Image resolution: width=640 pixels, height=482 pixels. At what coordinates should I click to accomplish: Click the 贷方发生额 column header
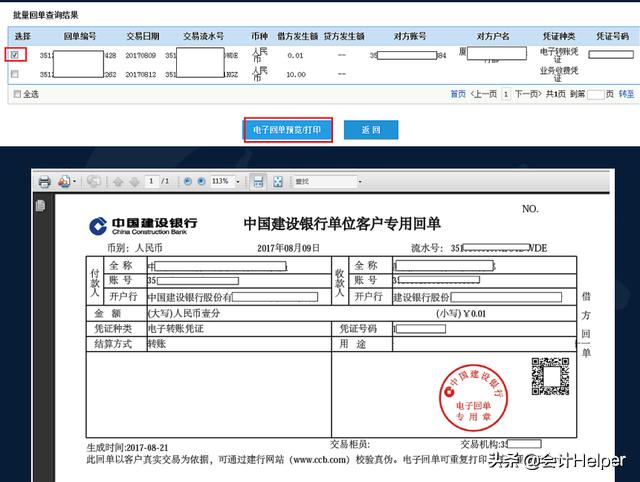tap(344, 36)
